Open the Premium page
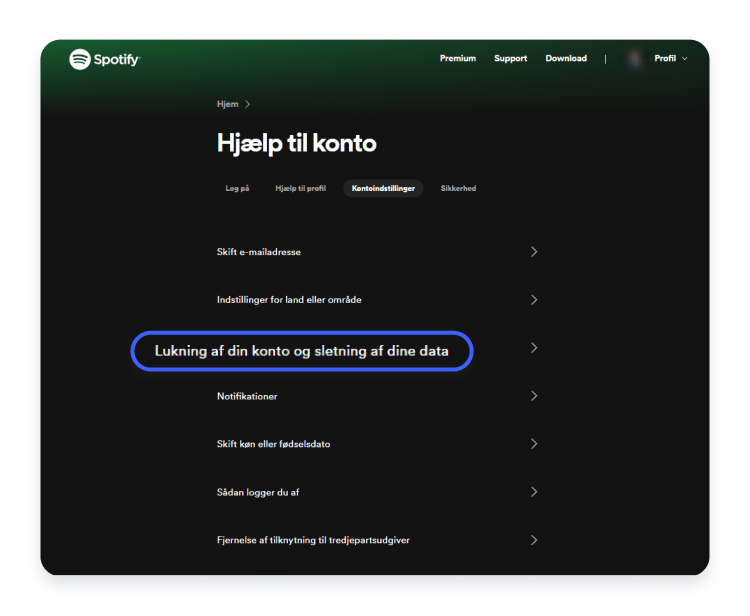Screen dimensions: 750x616 click(x=458, y=58)
